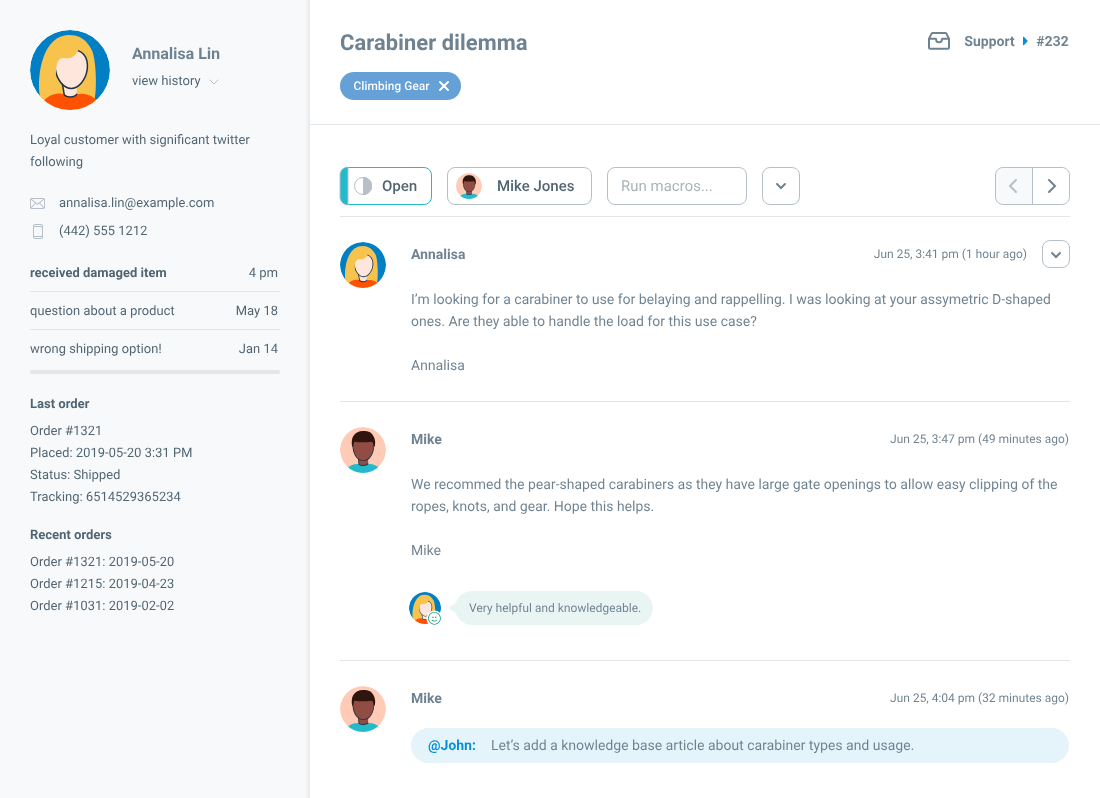Click the email icon beside annalisa.lin@example.com
The width and height of the screenshot is (1100, 798).
coord(37,203)
